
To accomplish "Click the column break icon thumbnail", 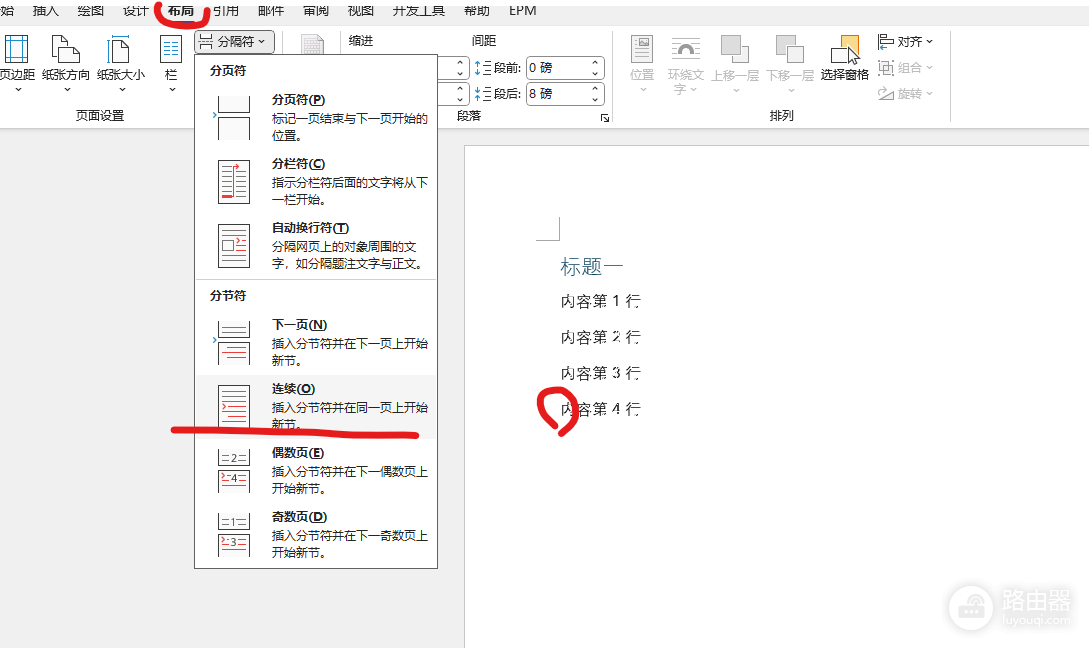I will pos(233,181).
